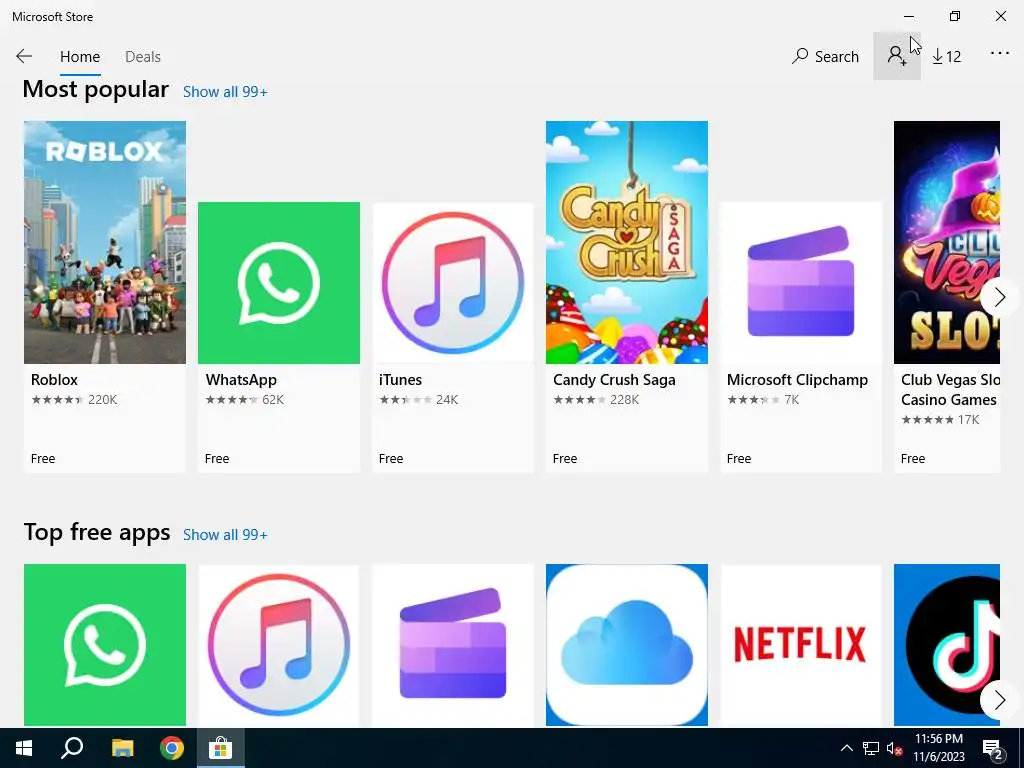Click Club Vegas' 17K star rating
Screen dimensions: 1024x768
click(x=940, y=420)
